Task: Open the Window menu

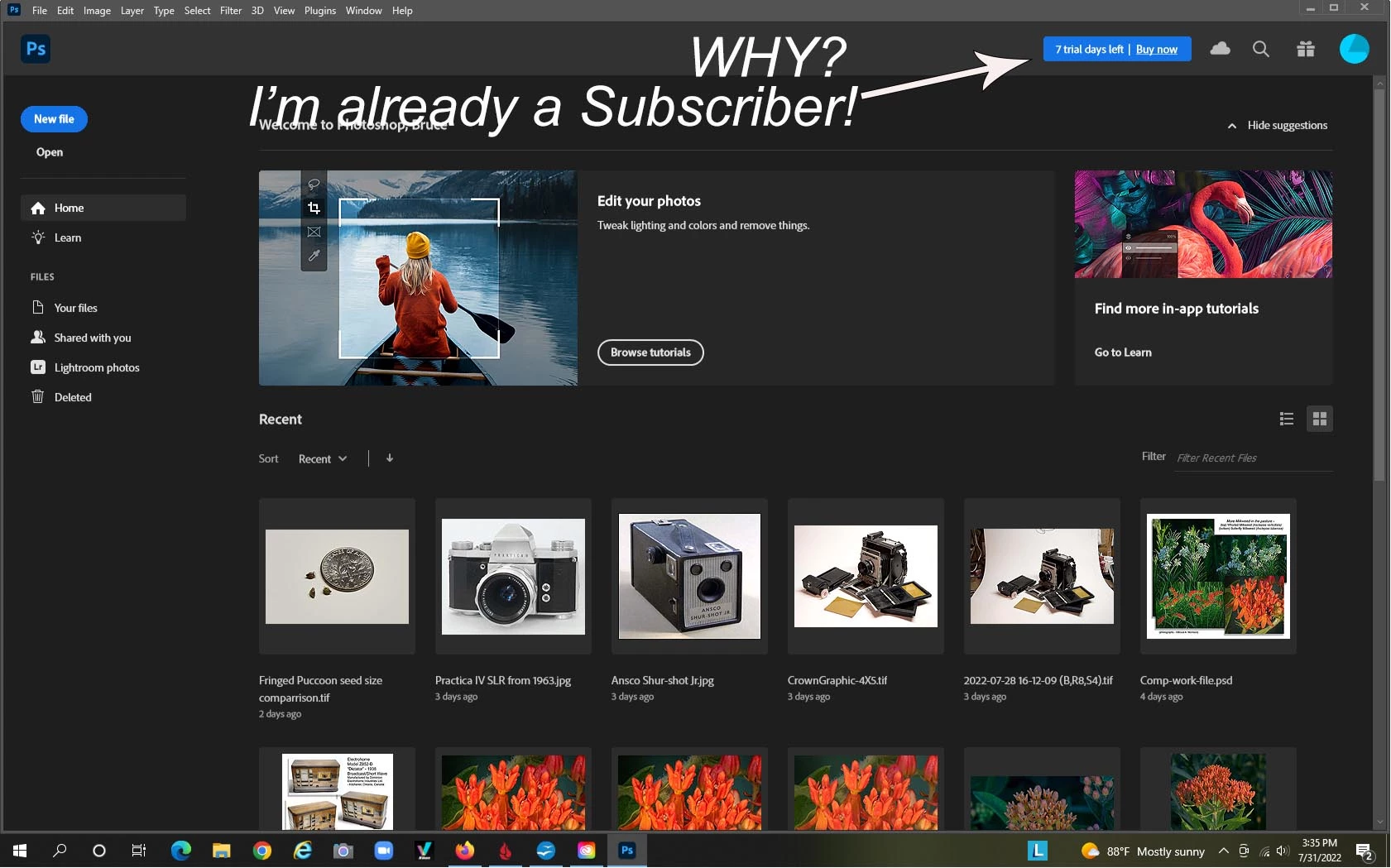Action: pos(364,11)
